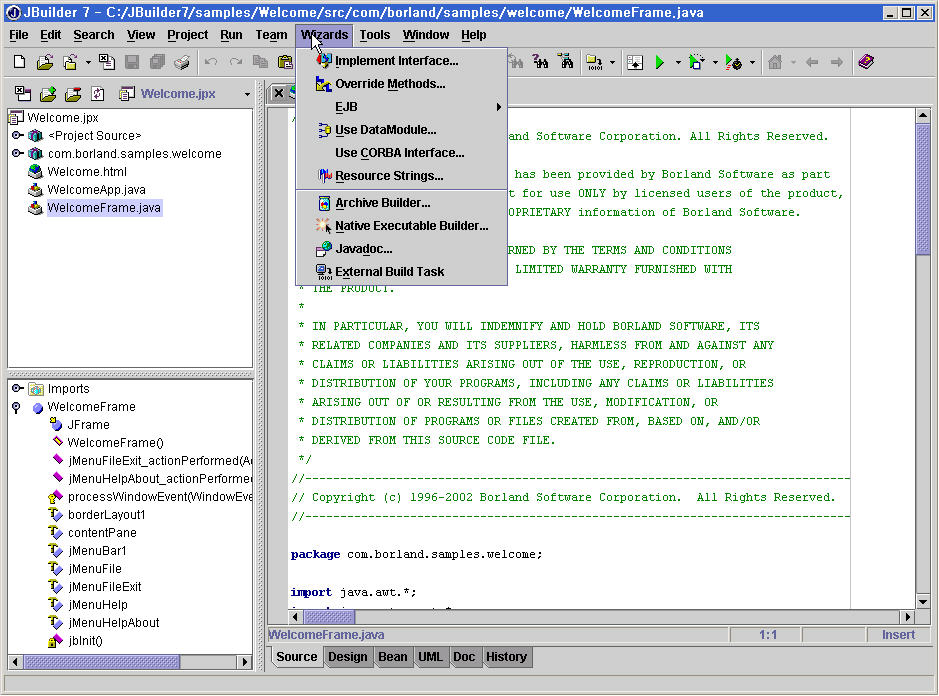Switch to the UML tab
The image size is (939, 696).
click(x=429, y=657)
